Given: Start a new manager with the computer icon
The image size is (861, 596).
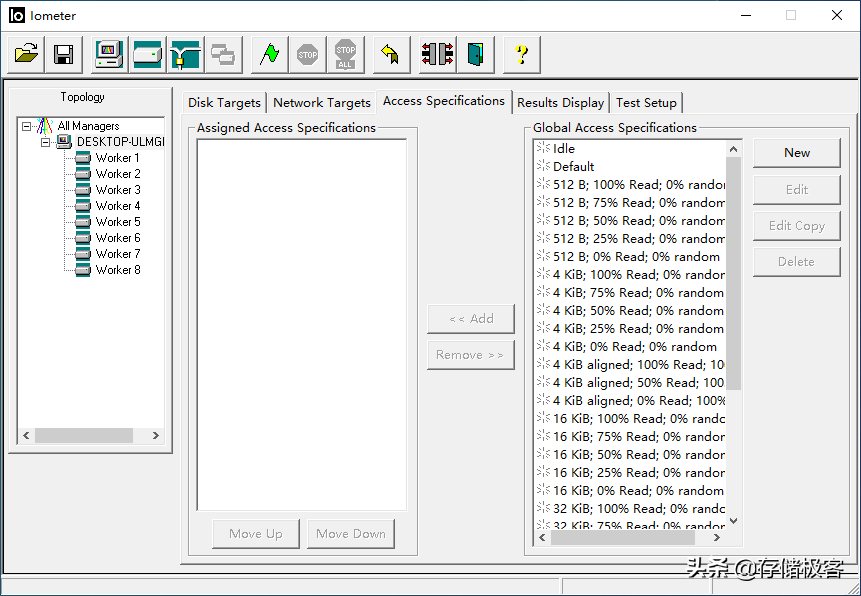Looking at the screenshot, I should coord(109,55).
